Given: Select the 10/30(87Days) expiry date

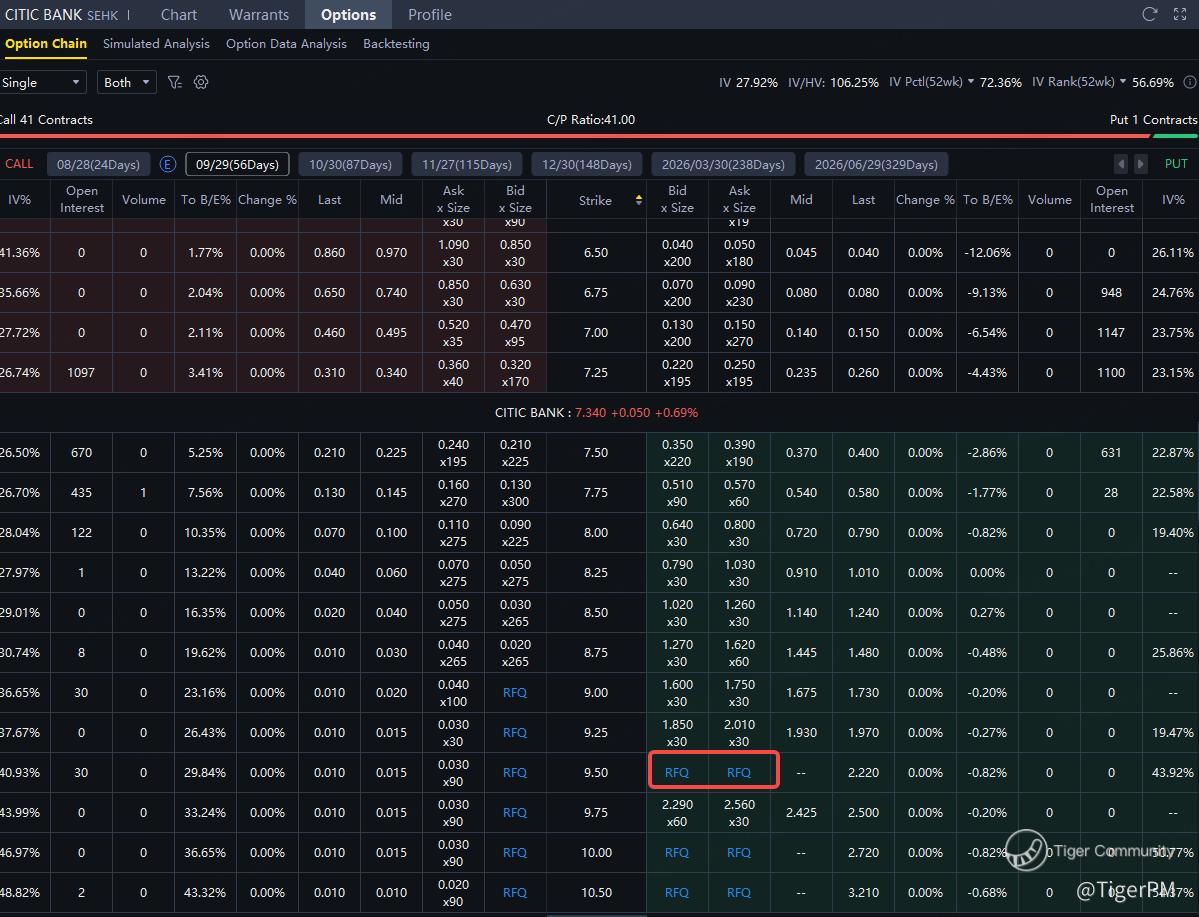Looking at the screenshot, I should pos(350,164).
